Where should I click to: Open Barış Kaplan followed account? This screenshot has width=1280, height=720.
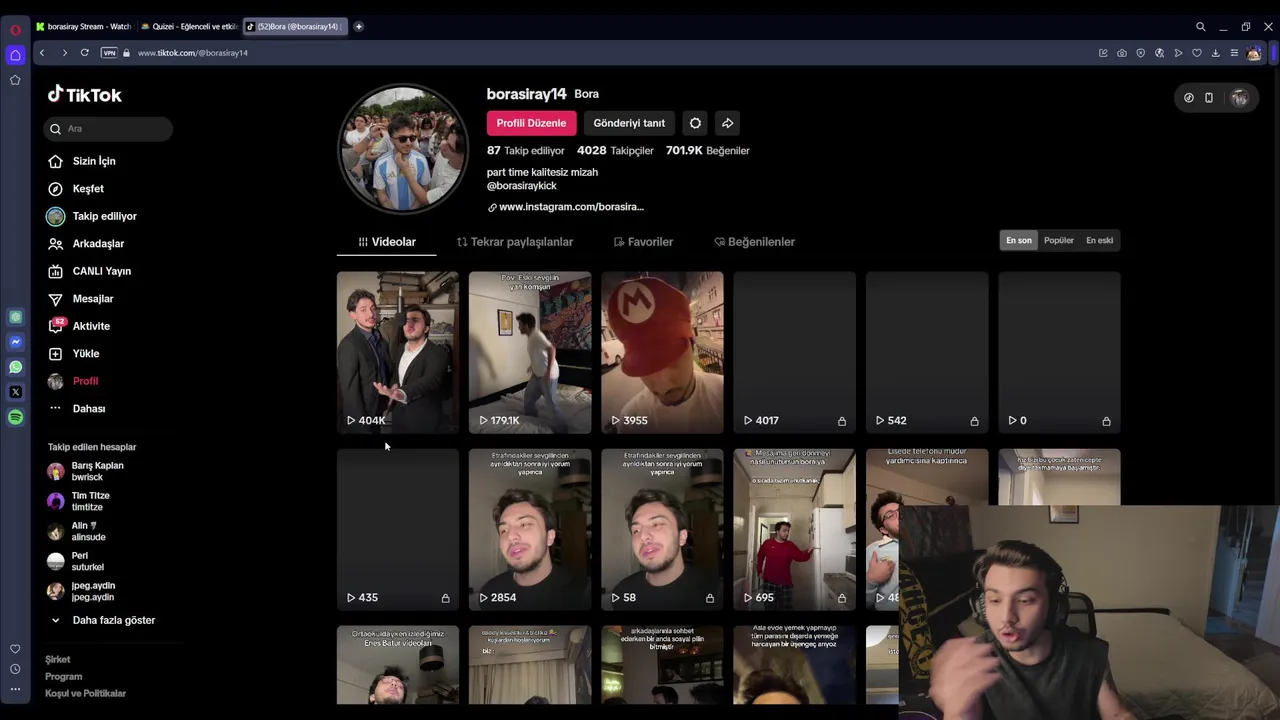tap(86, 471)
